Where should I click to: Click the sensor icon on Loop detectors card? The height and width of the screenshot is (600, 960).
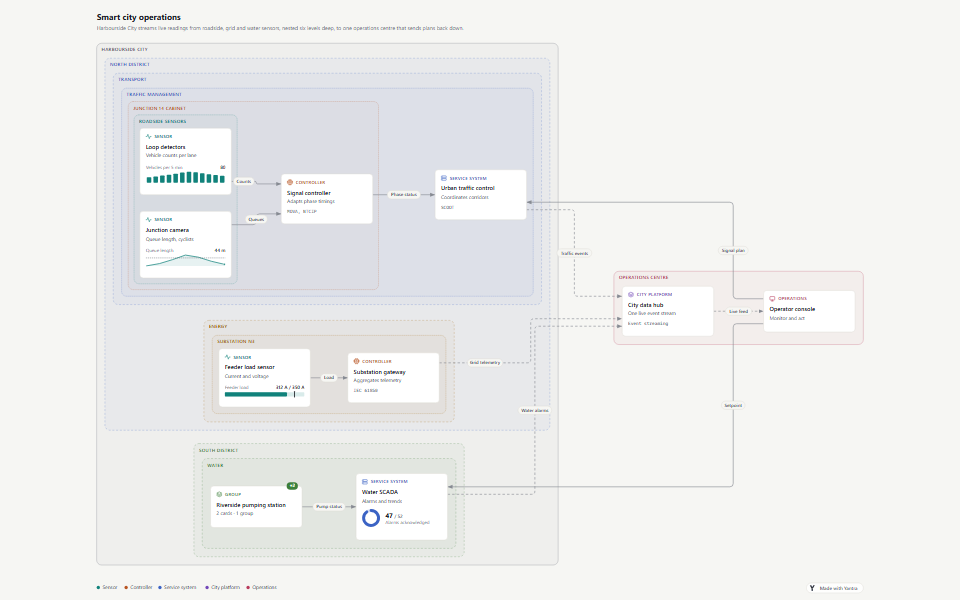(x=149, y=137)
